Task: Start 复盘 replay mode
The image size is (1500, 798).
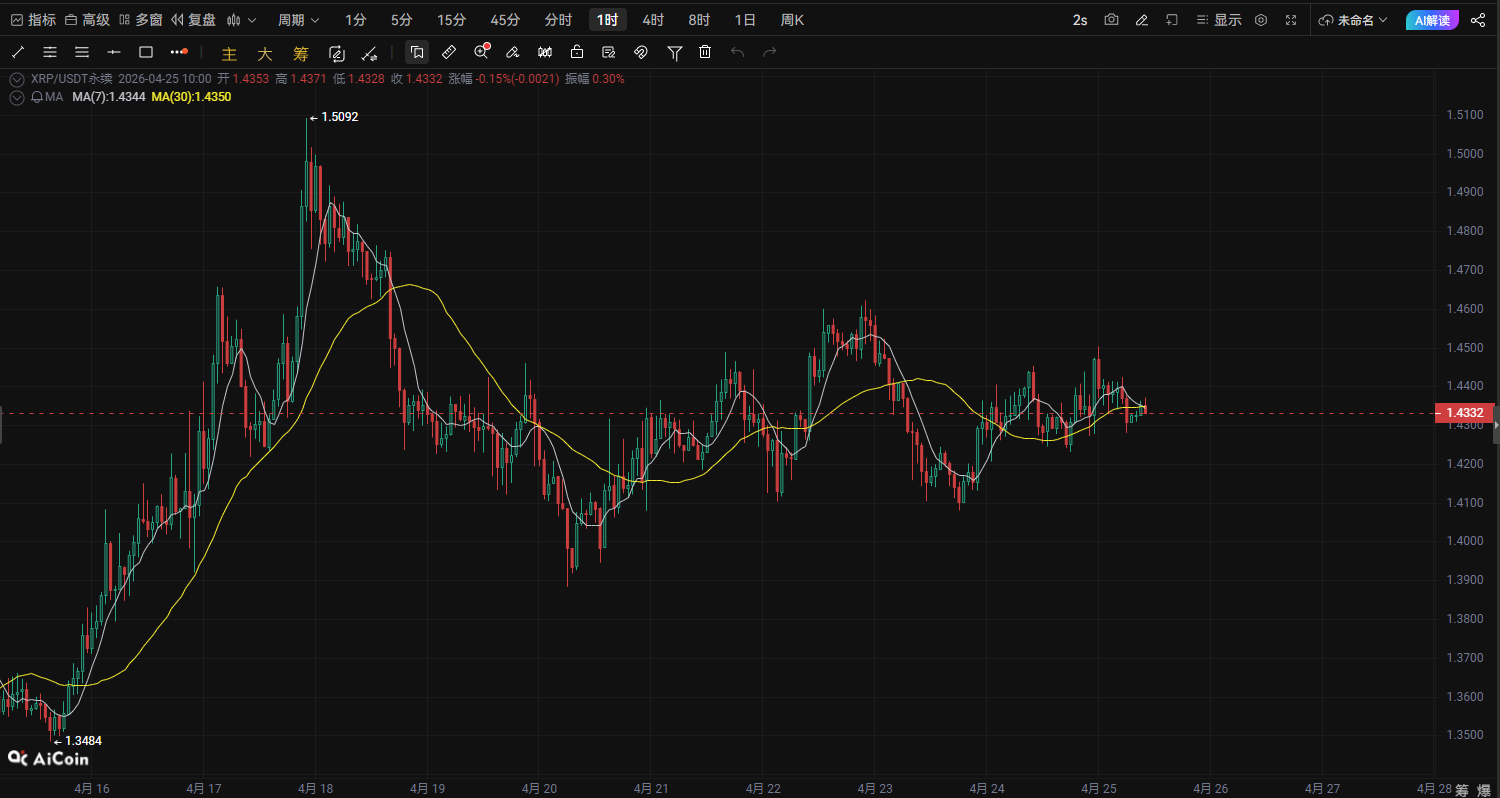Action: point(193,20)
